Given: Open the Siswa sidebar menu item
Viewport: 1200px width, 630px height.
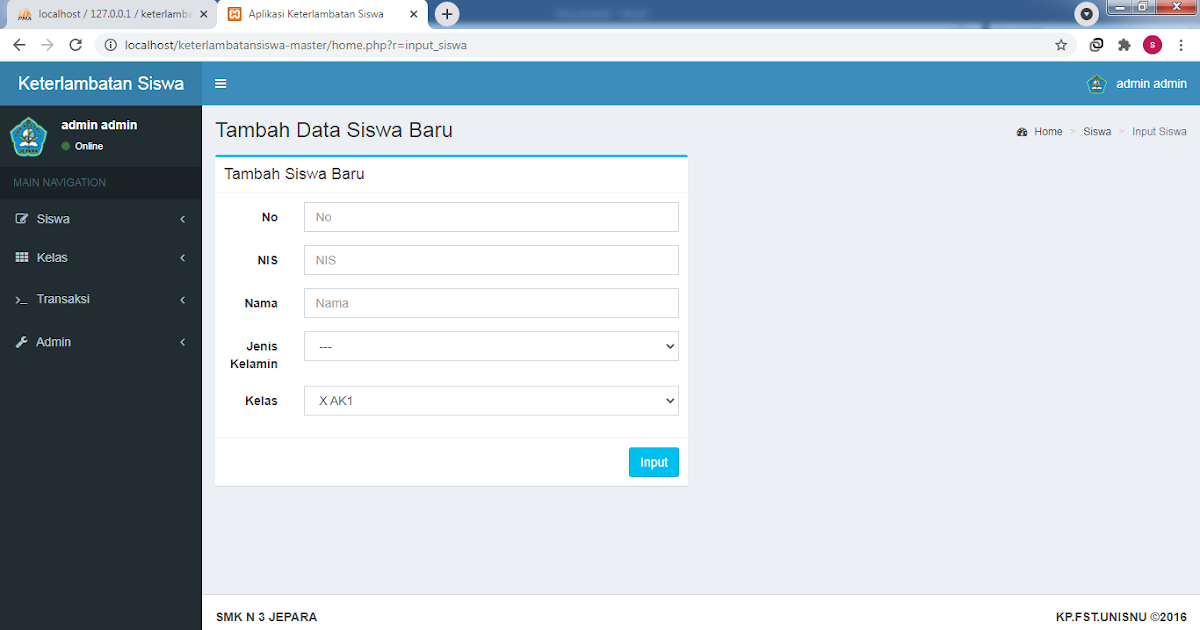Looking at the screenshot, I should (101, 219).
